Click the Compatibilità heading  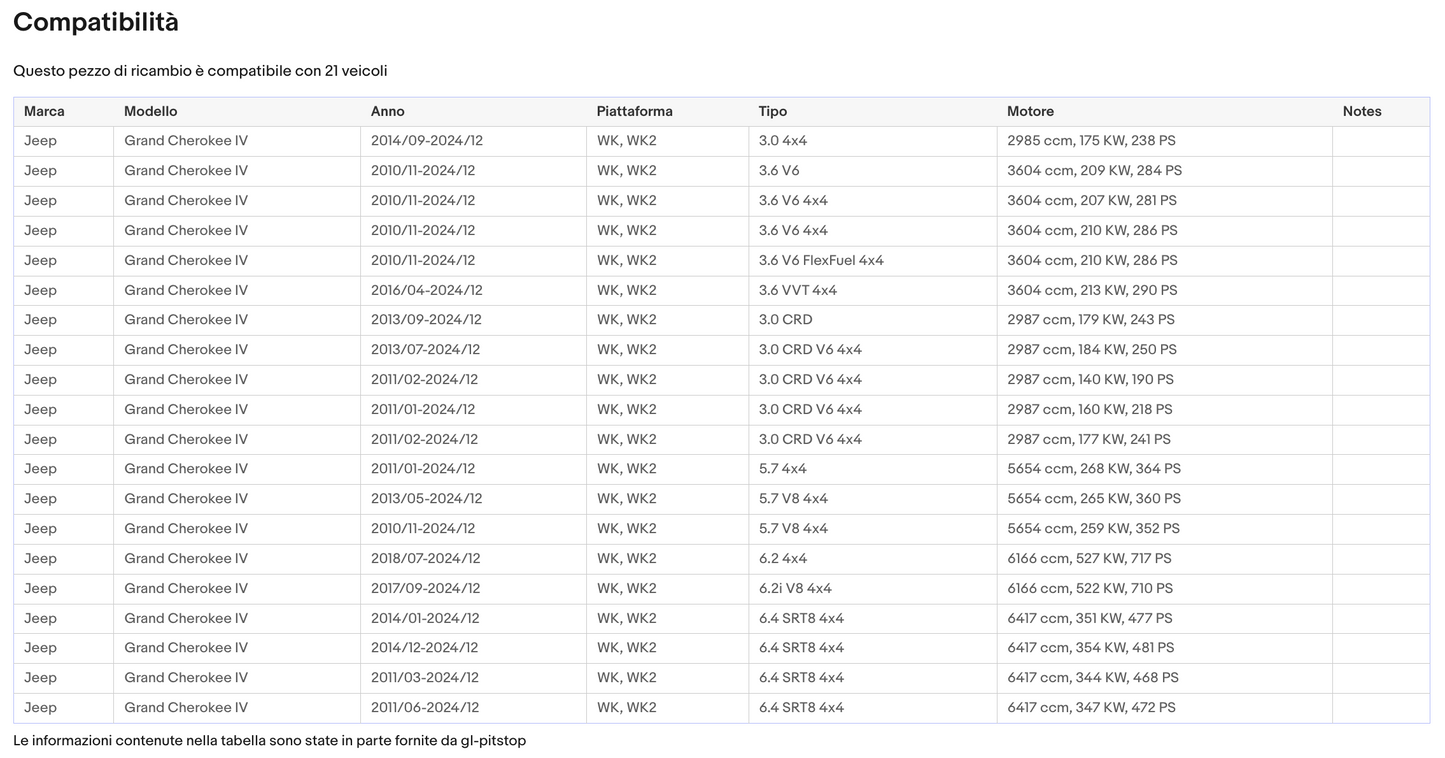[96, 23]
